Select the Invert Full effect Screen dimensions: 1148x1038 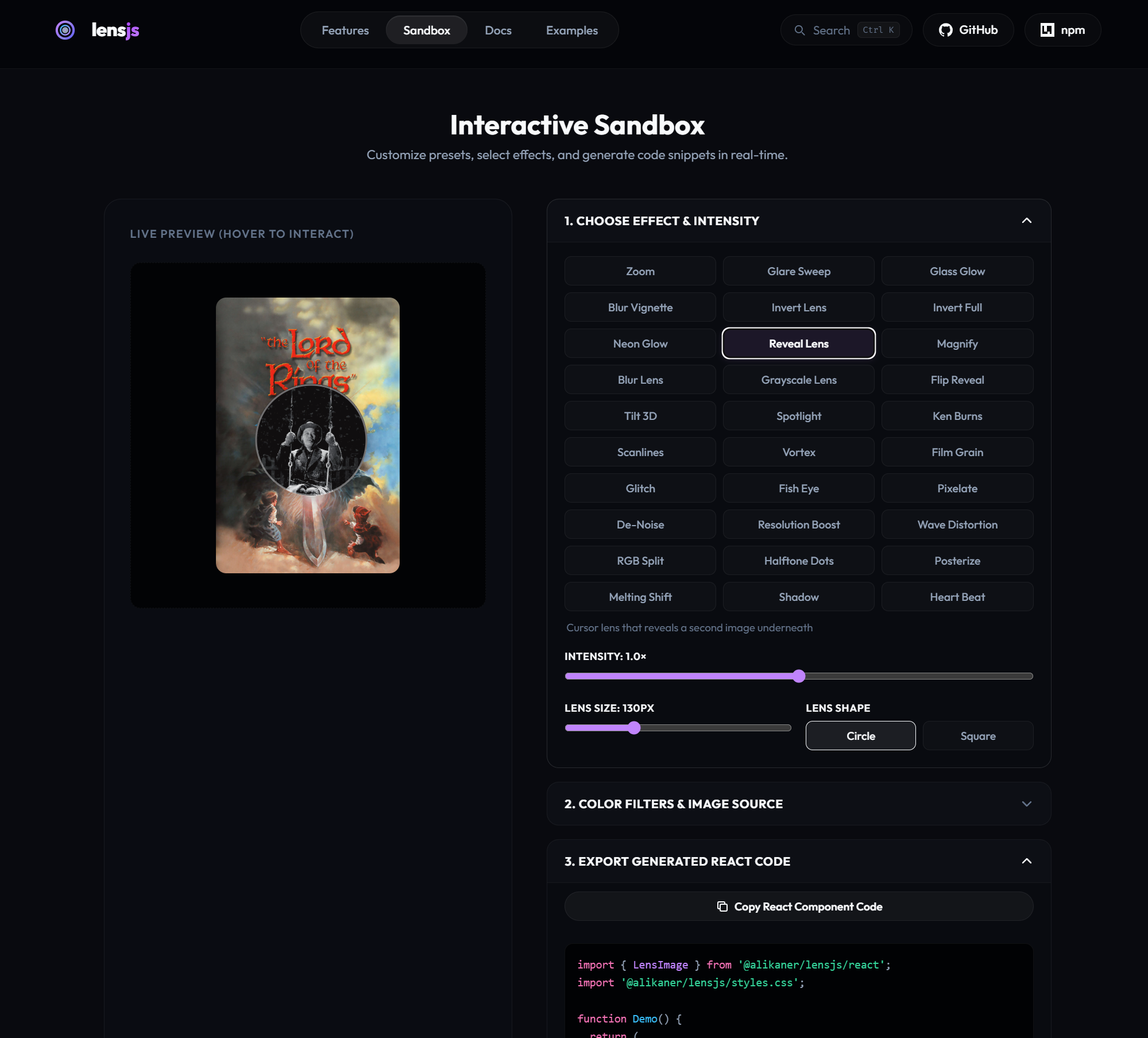pyautogui.click(x=957, y=307)
